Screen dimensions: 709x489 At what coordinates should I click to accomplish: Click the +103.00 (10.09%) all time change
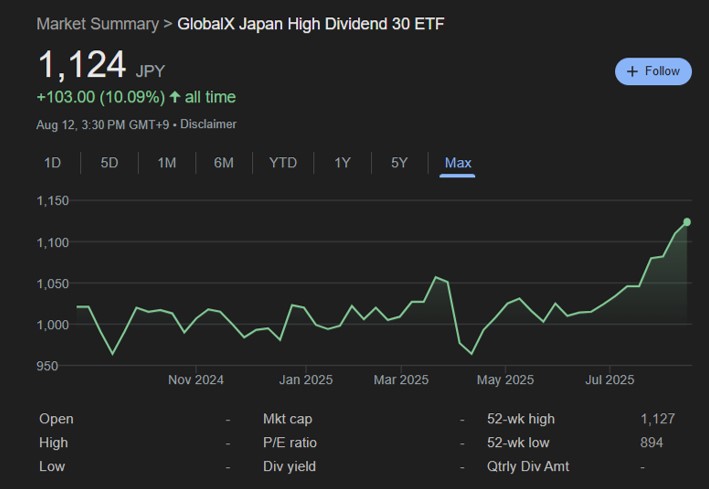pyautogui.click(x=136, y=97)
